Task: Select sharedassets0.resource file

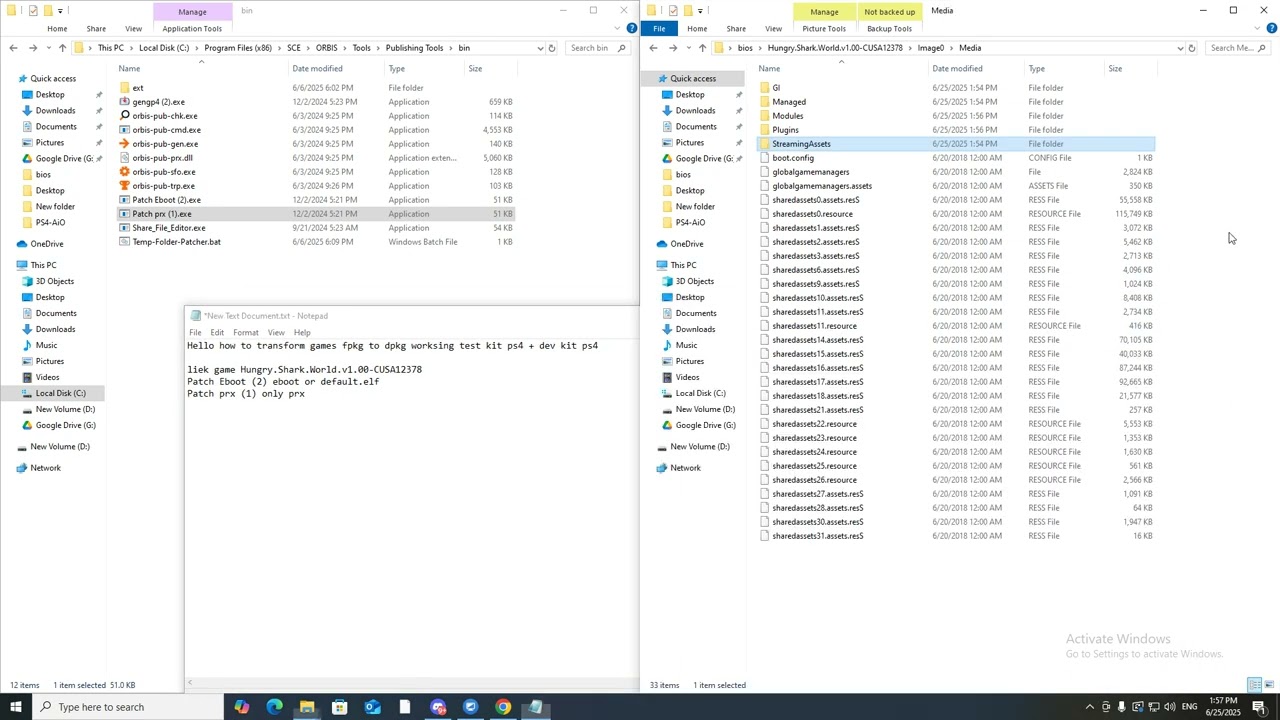Action: pos(812,214)
